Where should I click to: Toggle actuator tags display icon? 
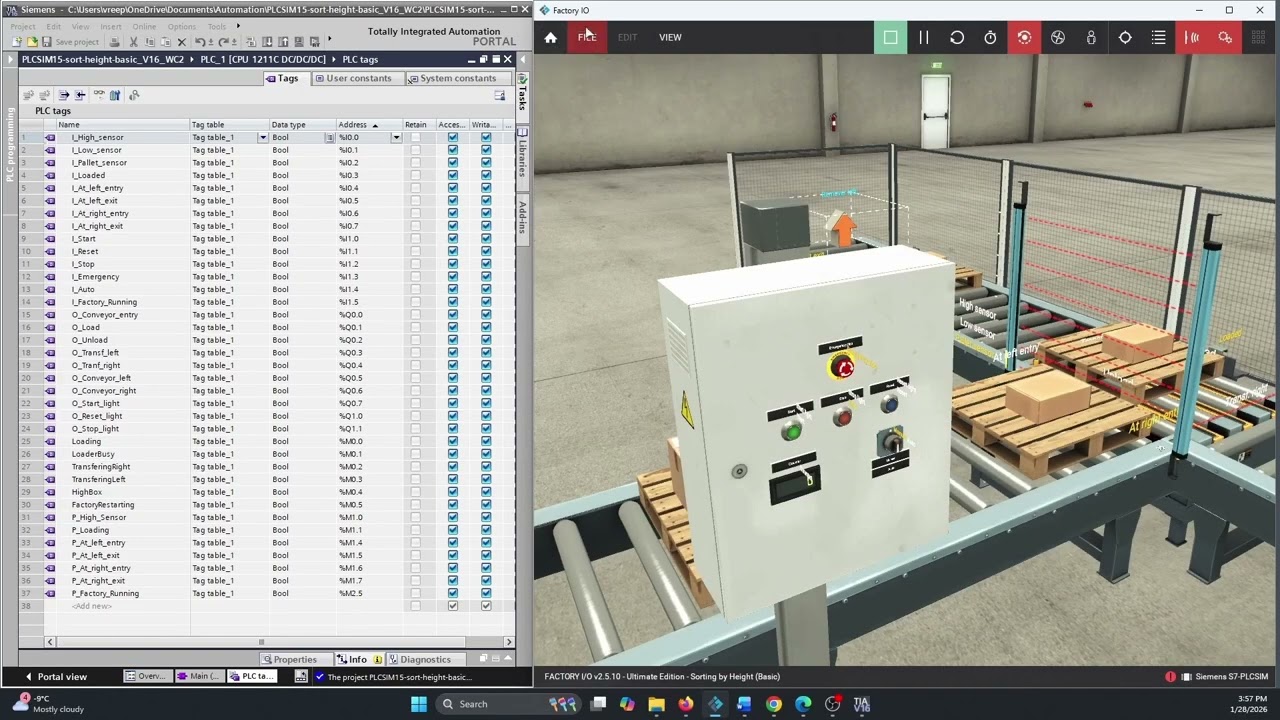click(1225, 38)
